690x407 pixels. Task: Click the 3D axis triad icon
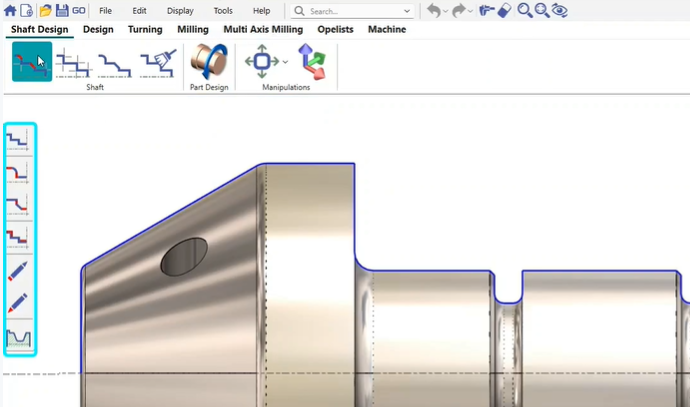click(x=312, y=62)
